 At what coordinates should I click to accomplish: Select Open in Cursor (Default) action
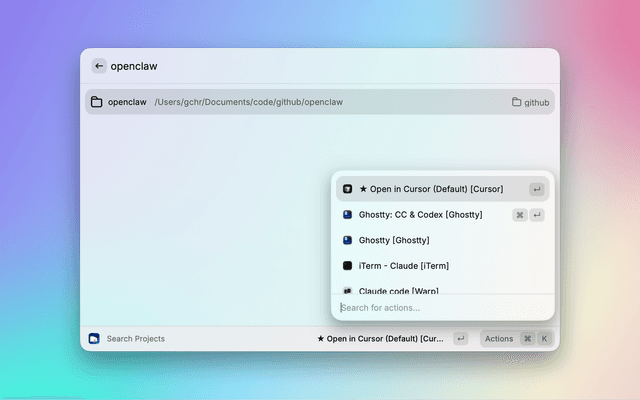430,189
